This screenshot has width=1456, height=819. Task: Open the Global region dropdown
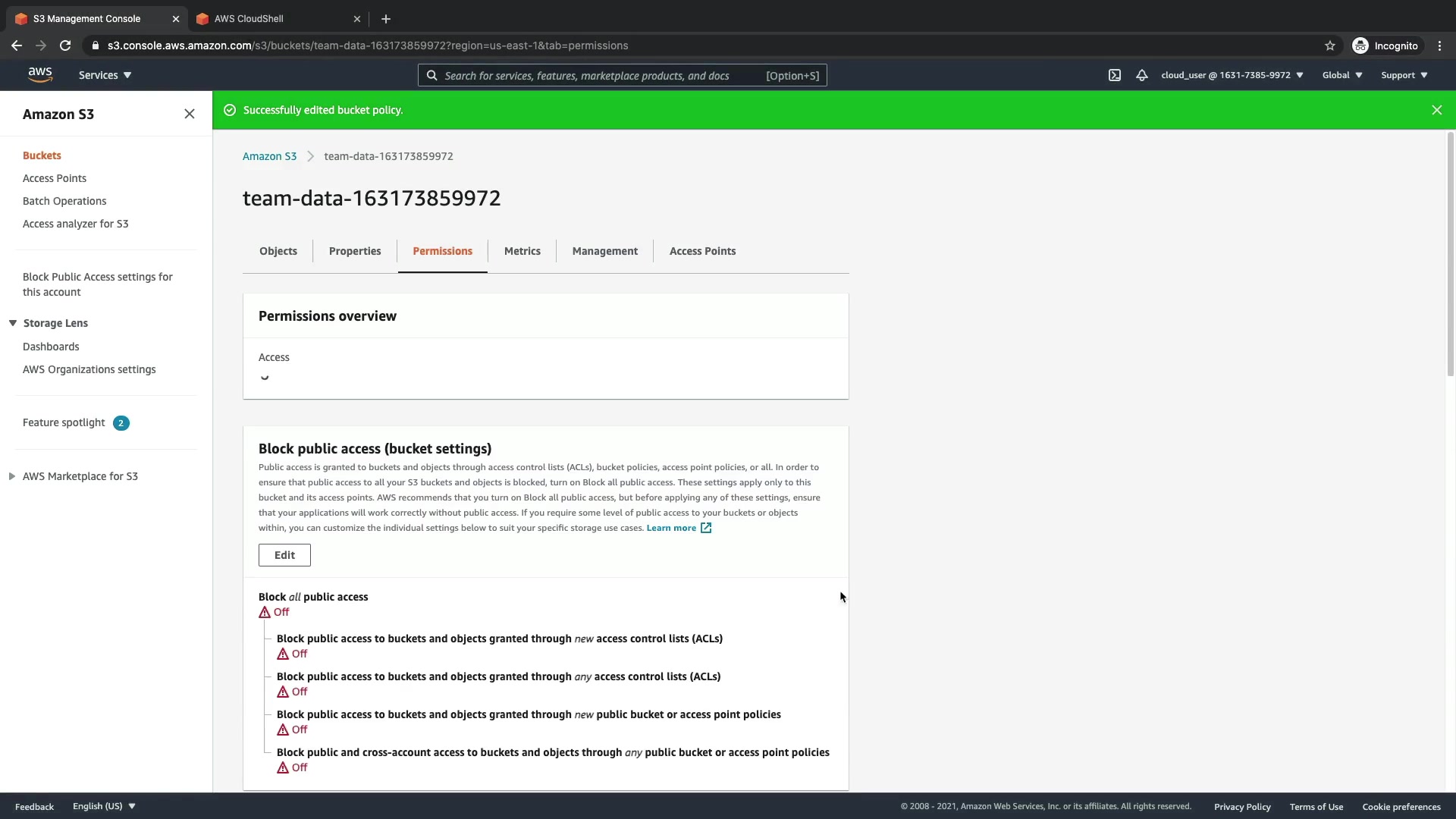(x=1341, y=75)
